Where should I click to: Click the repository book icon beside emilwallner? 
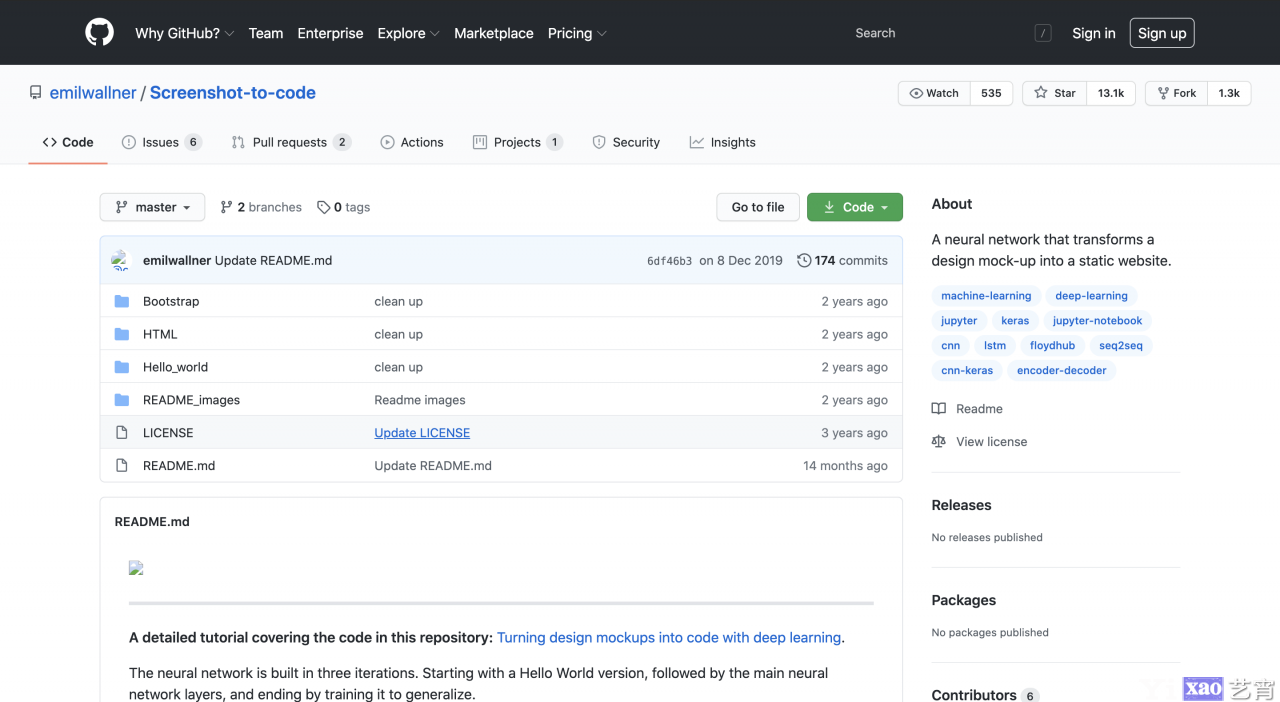click(x=36, y=93)
